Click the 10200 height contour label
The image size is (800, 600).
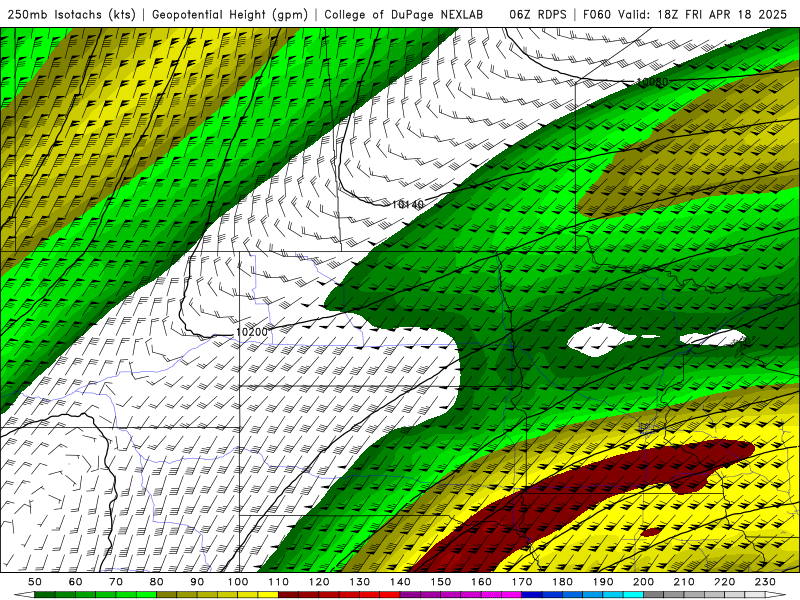pyautogui.click(x=252, y=332)
